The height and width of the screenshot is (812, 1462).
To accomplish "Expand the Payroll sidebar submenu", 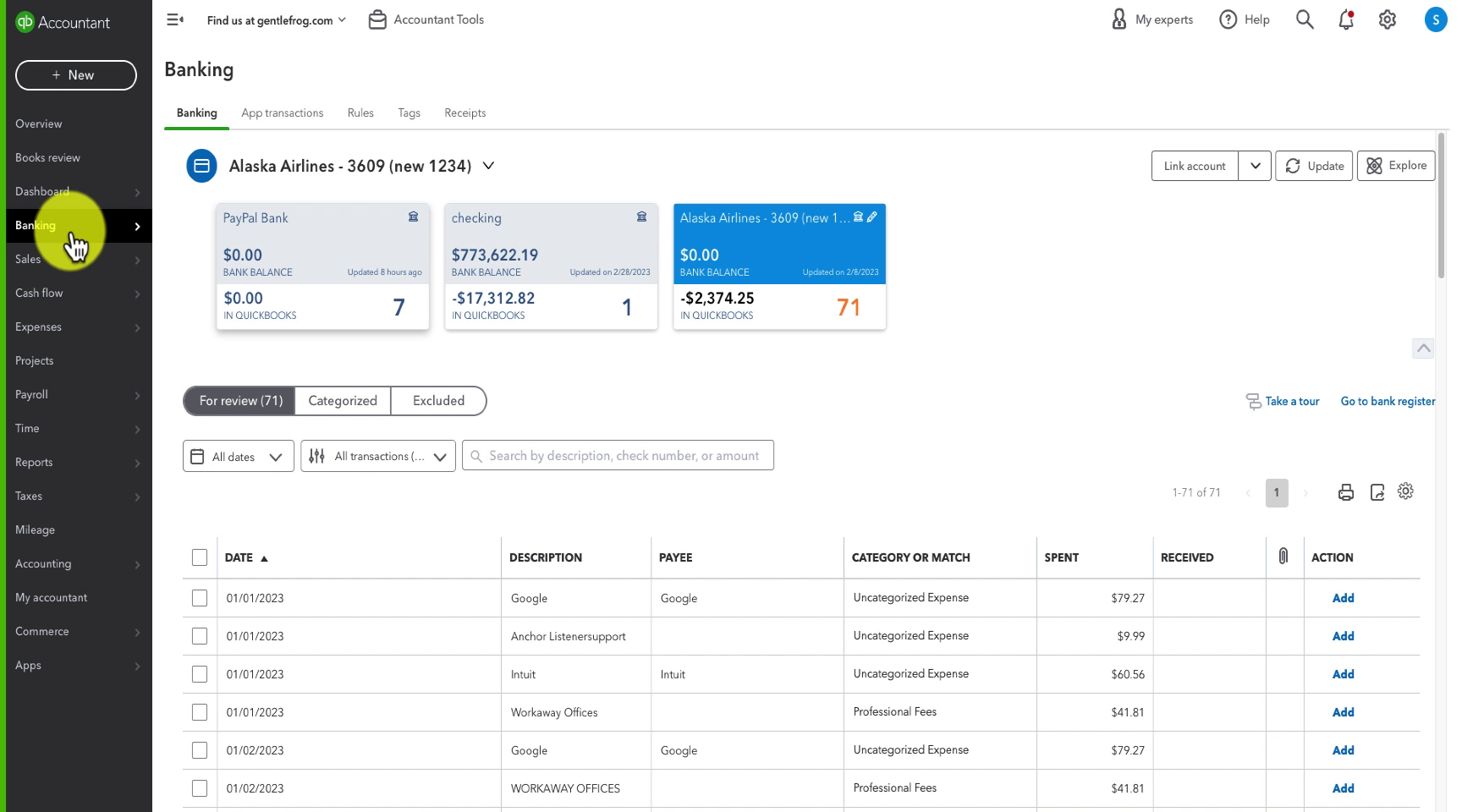I will click(x=137, y=395).
